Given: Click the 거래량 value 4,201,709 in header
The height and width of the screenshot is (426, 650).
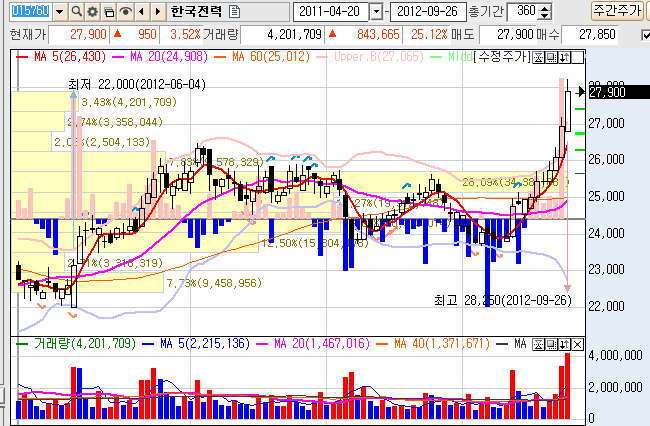Looking at the screenshot, I should (x=283, y=34).
